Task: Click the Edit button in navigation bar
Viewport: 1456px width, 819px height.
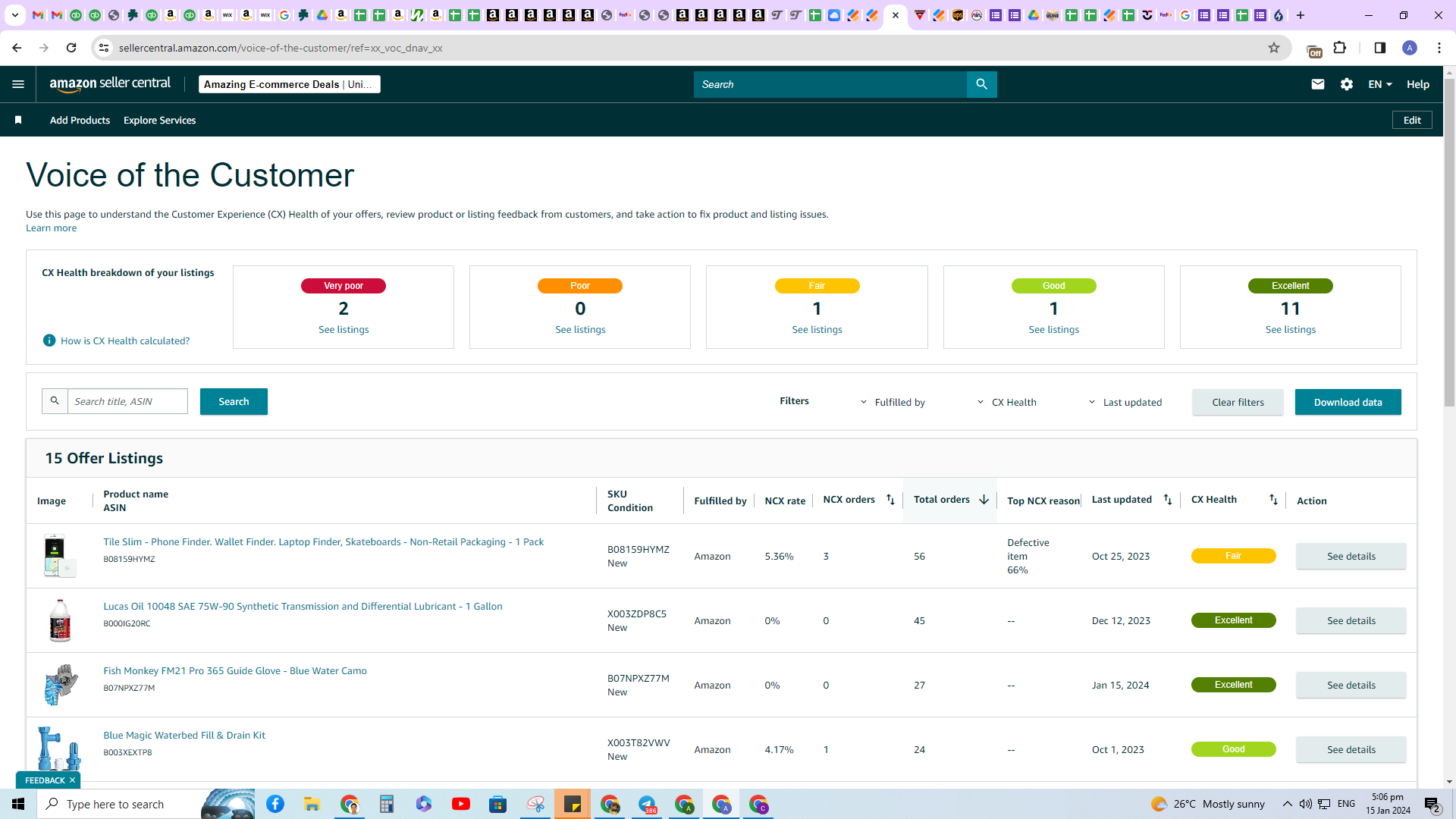Action: [x=1412, y=120]
